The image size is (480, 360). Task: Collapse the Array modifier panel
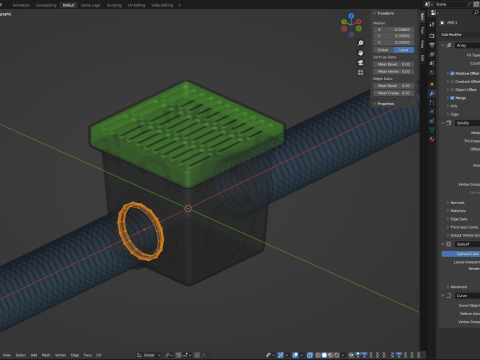[443, 45]
